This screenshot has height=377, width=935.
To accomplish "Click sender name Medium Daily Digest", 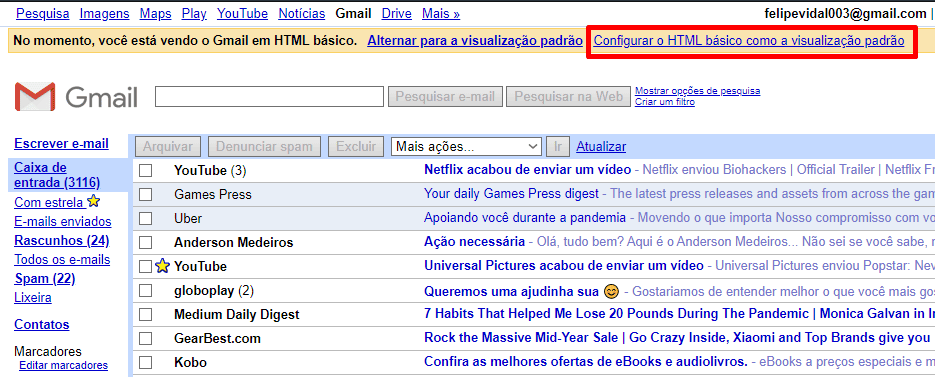I will tap(237, 314).
